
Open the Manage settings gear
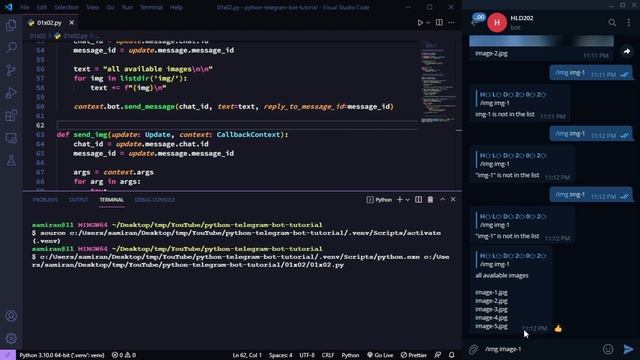(x=11, y=338)
